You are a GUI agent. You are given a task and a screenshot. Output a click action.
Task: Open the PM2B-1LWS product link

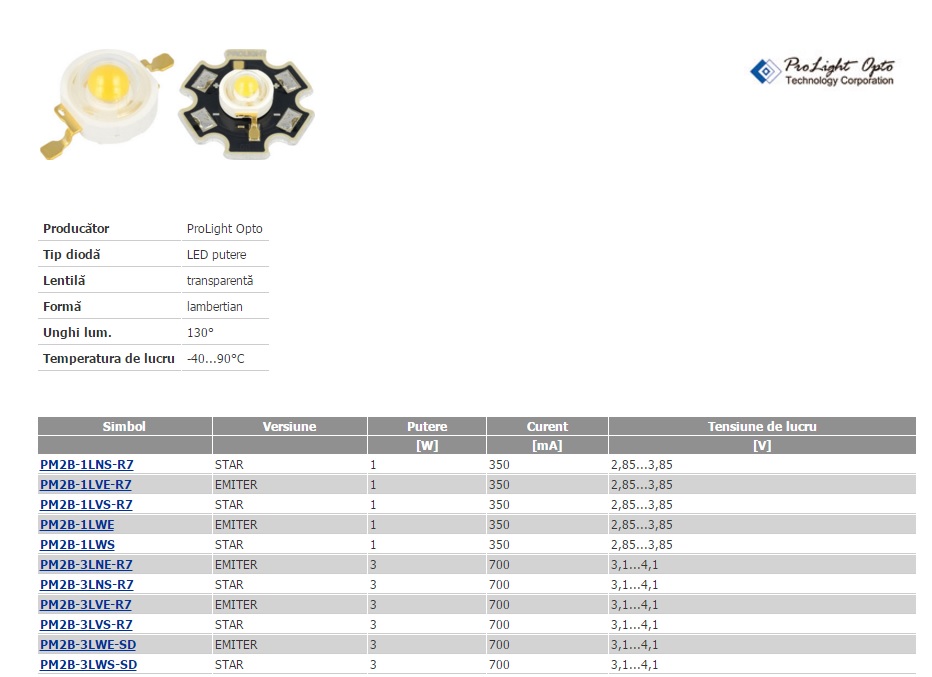[x=77, y=545]
